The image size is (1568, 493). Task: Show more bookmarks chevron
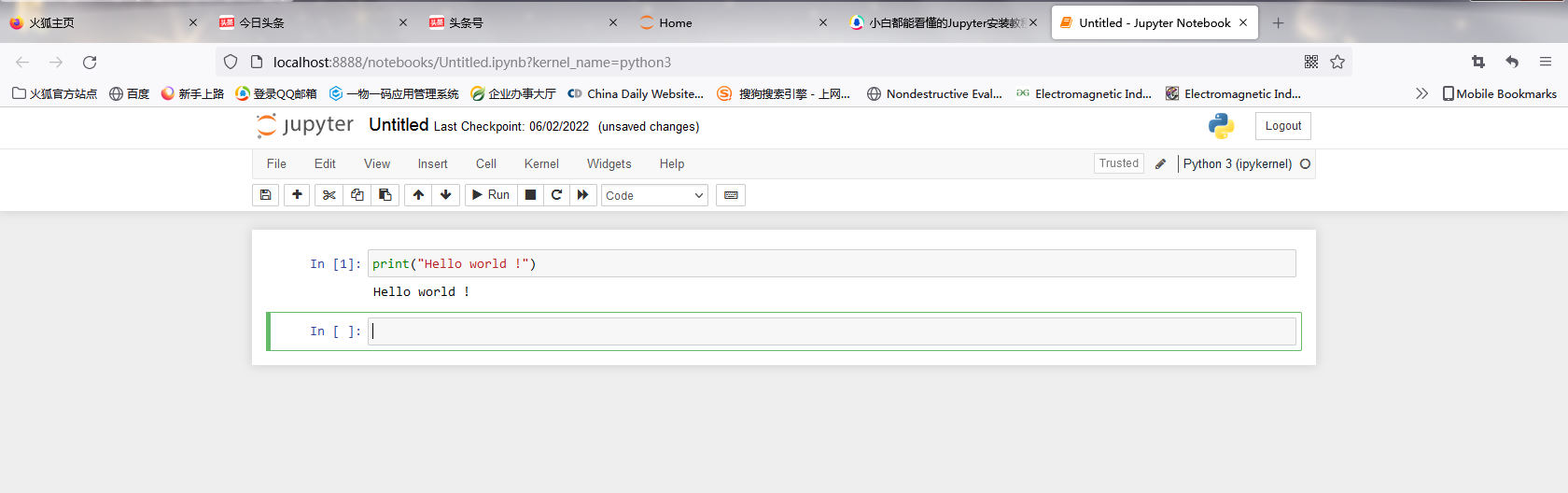click(1421, 93)
